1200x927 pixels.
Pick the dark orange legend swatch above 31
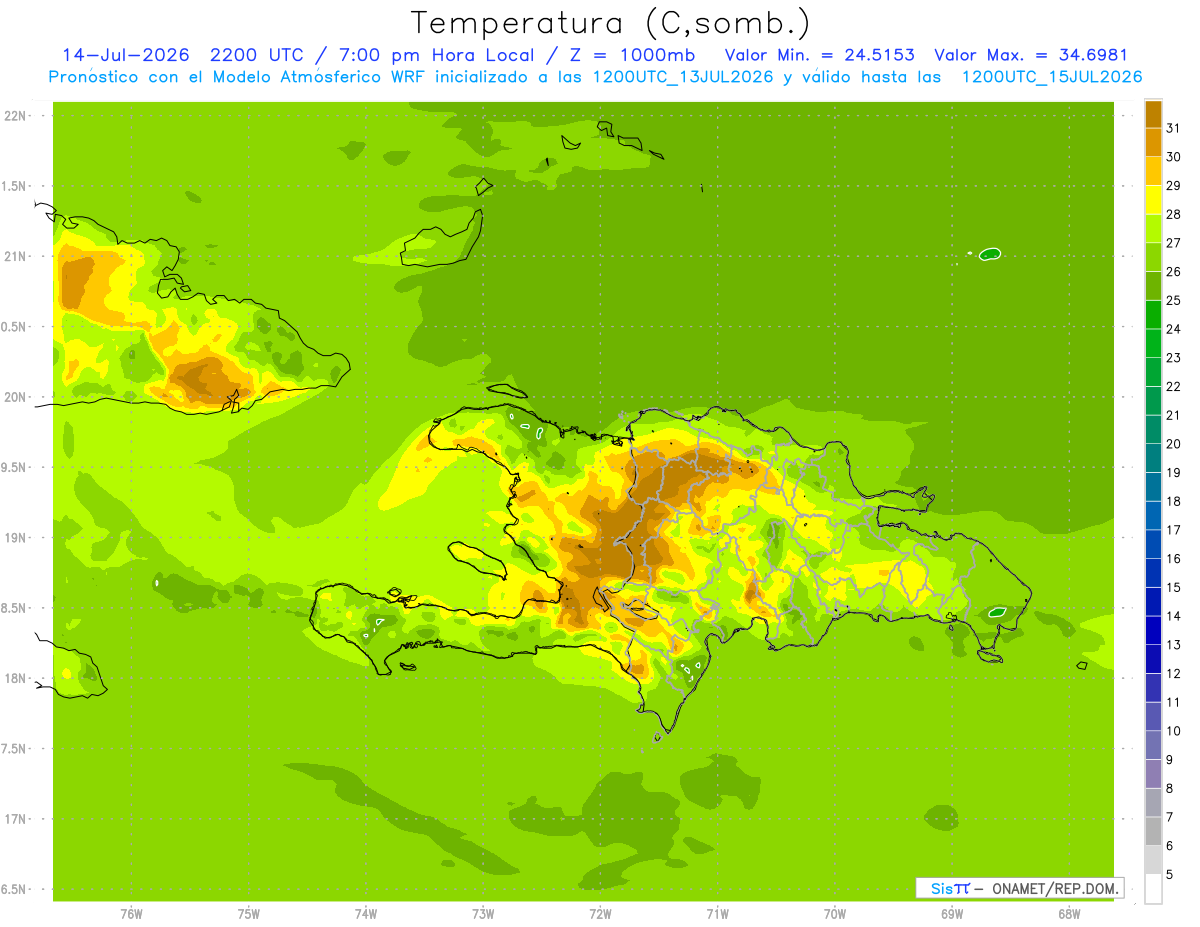[x=1153, y=114]
